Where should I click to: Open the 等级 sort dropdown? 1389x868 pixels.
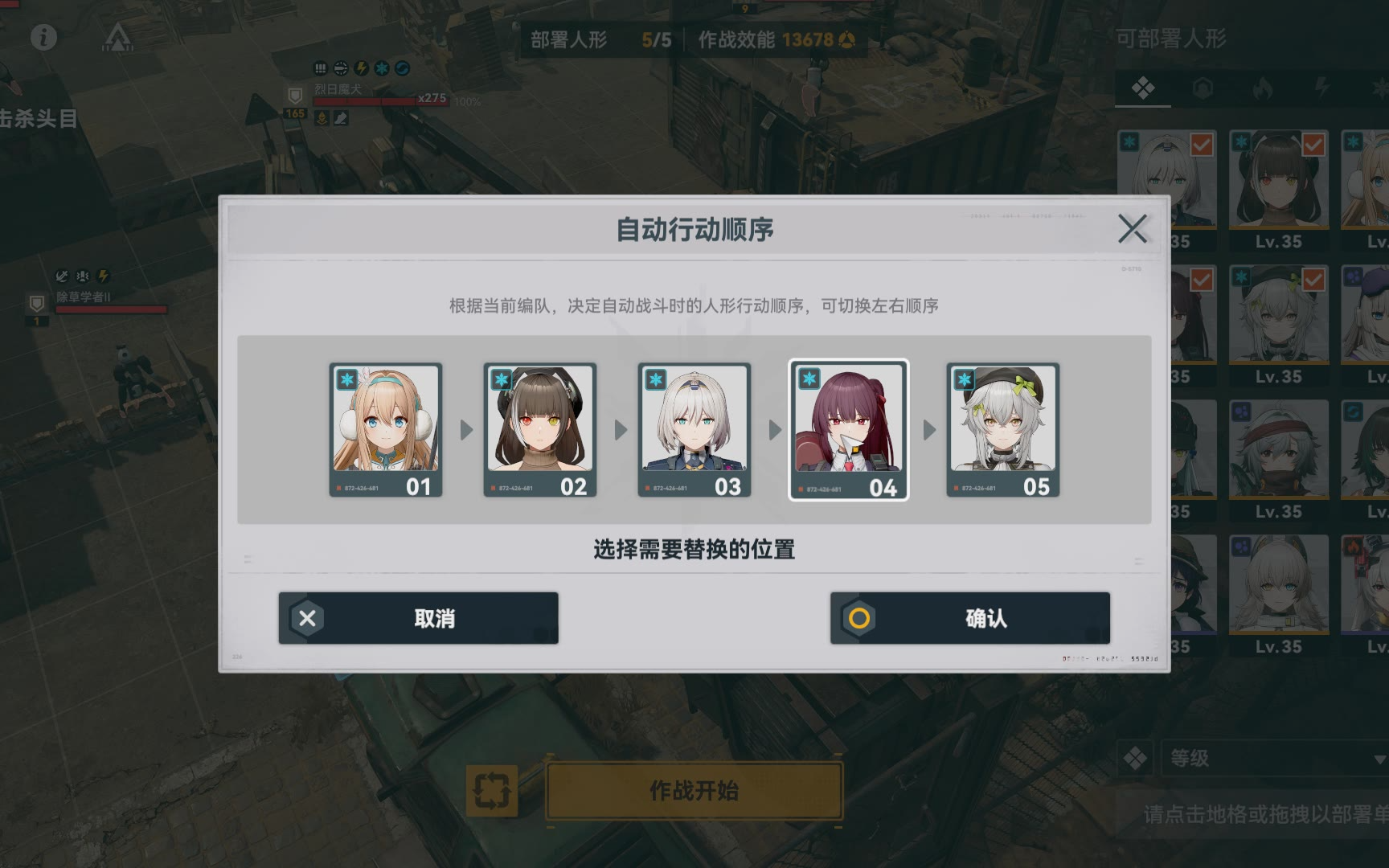pyautogui.click(x=1275, y=759)
